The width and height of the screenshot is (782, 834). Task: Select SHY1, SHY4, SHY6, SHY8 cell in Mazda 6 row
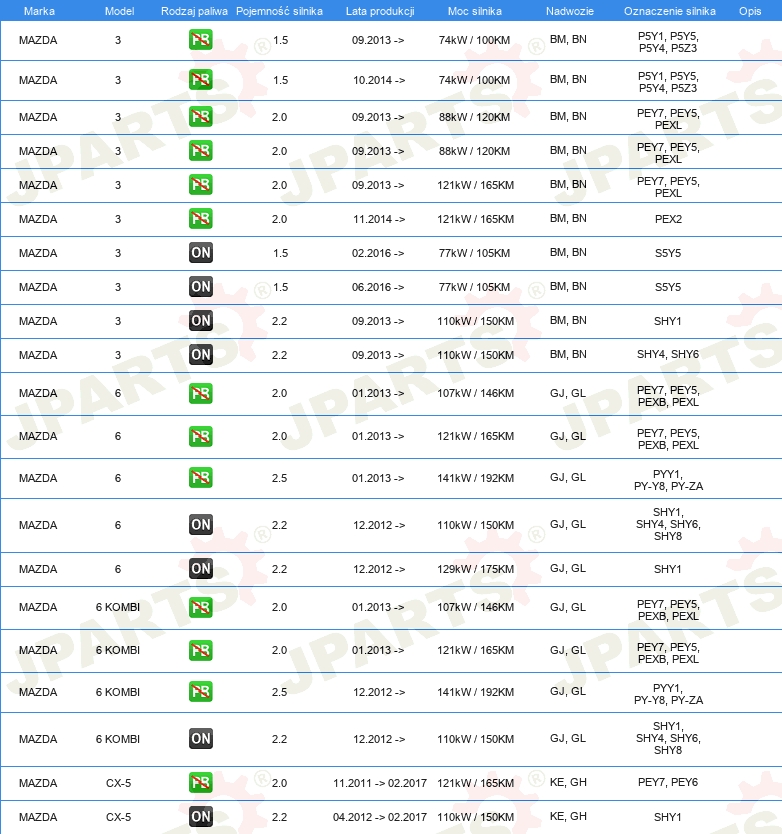(668, 524)
